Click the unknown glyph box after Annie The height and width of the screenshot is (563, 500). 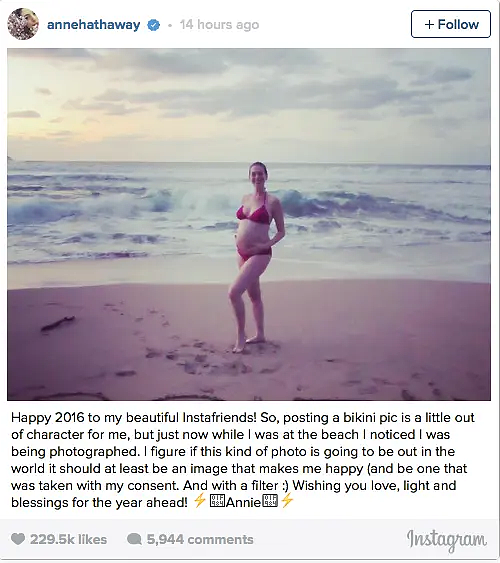[270, 501]
